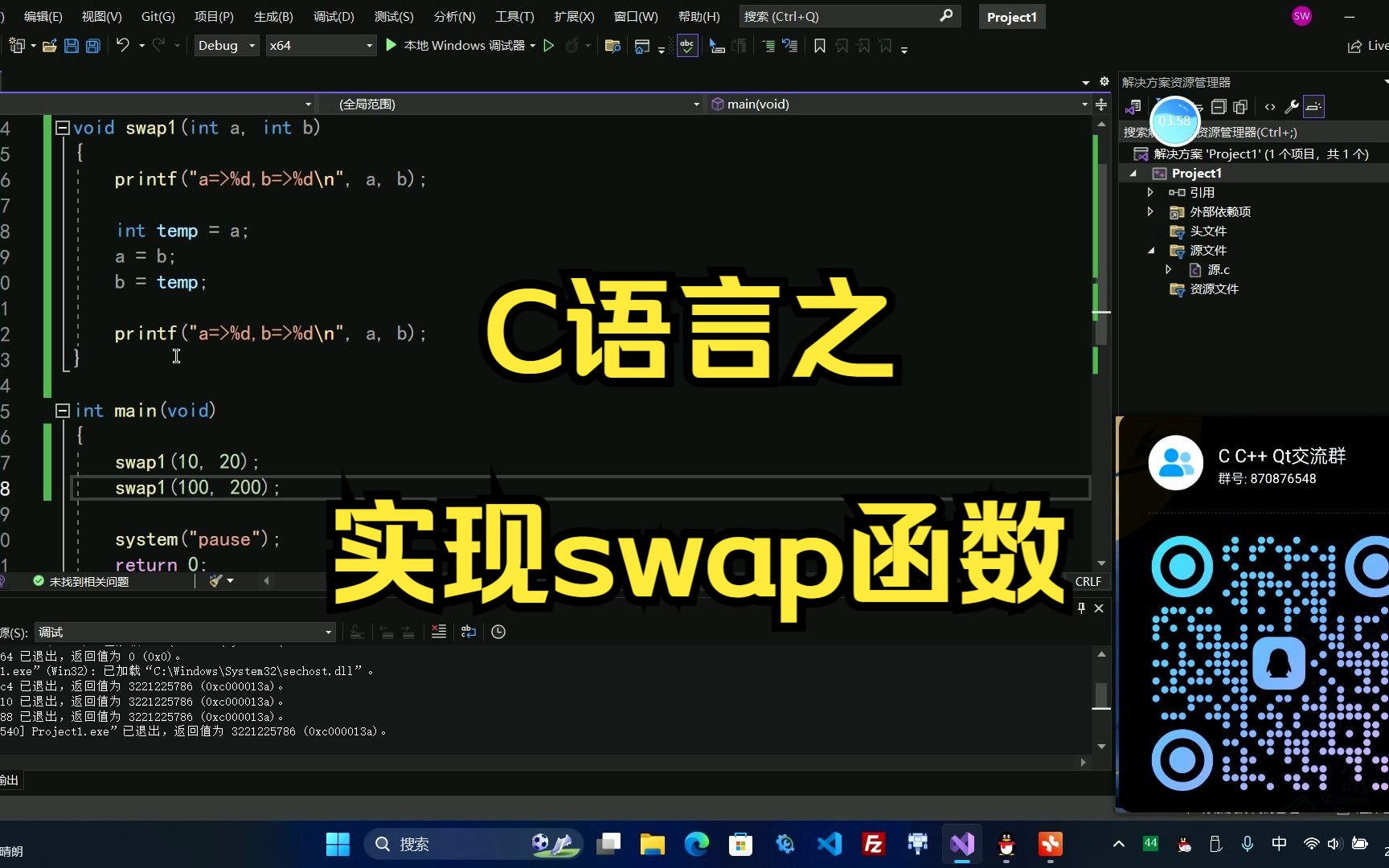Image resolution: width=1389 pixels, height=868 pixels.
Task: Click the Live Share button
Action: click(x=1368, y=46)
